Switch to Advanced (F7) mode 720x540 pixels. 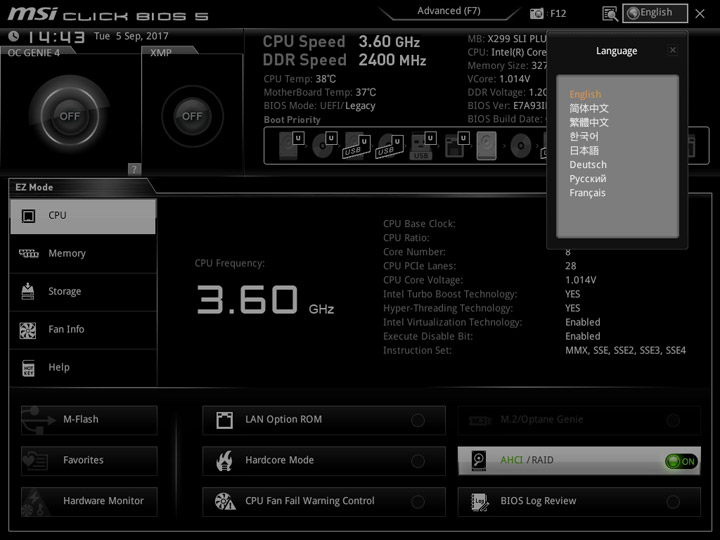click(x=449, y=11)
